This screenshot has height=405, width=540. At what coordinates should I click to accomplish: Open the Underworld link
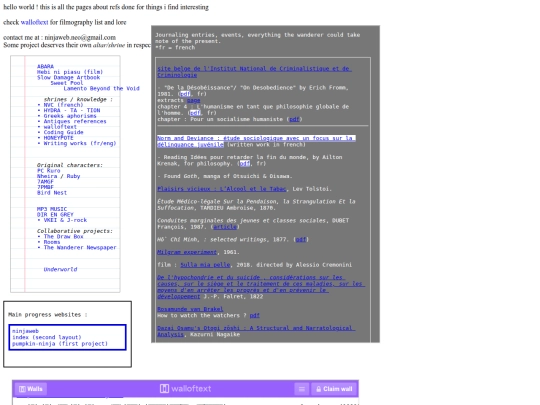pos(60,269)
